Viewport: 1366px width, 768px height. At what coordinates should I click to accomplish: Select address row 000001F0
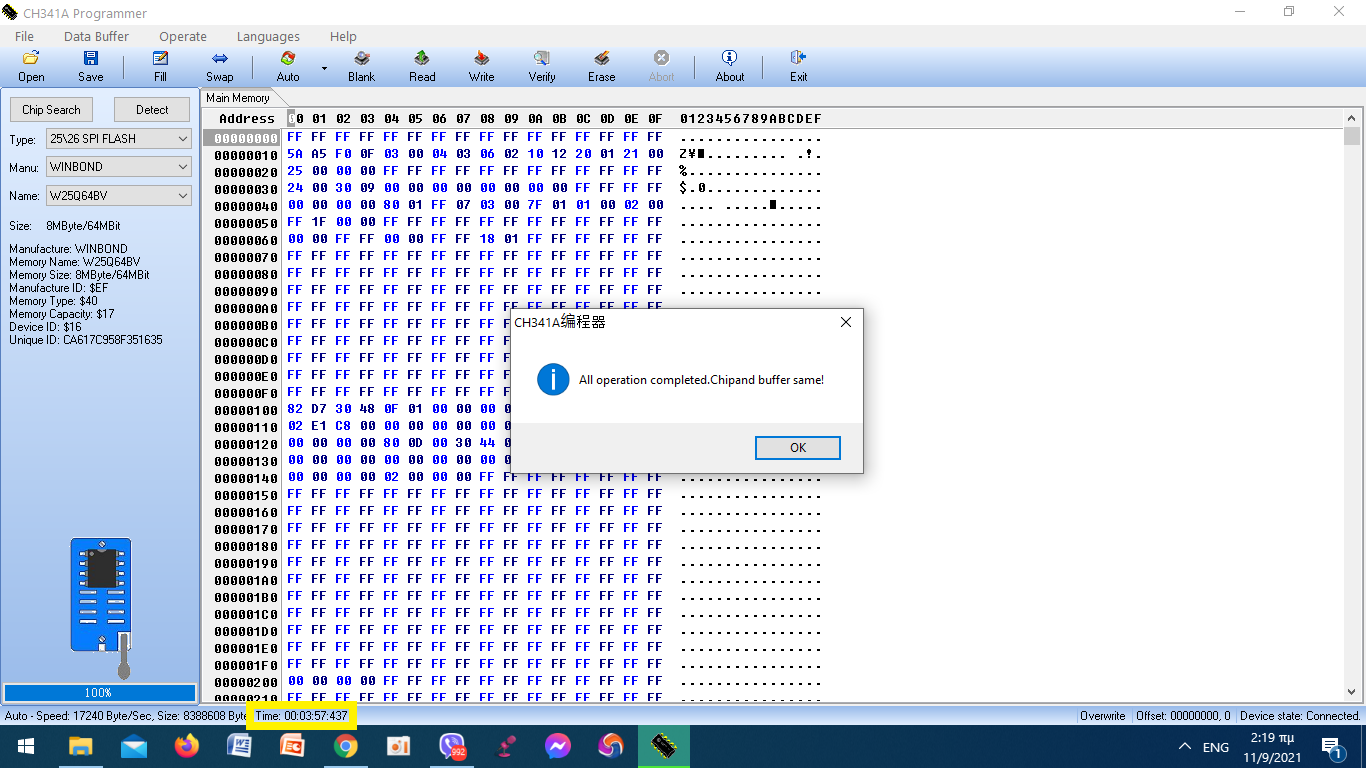click(x=247, y=665)
